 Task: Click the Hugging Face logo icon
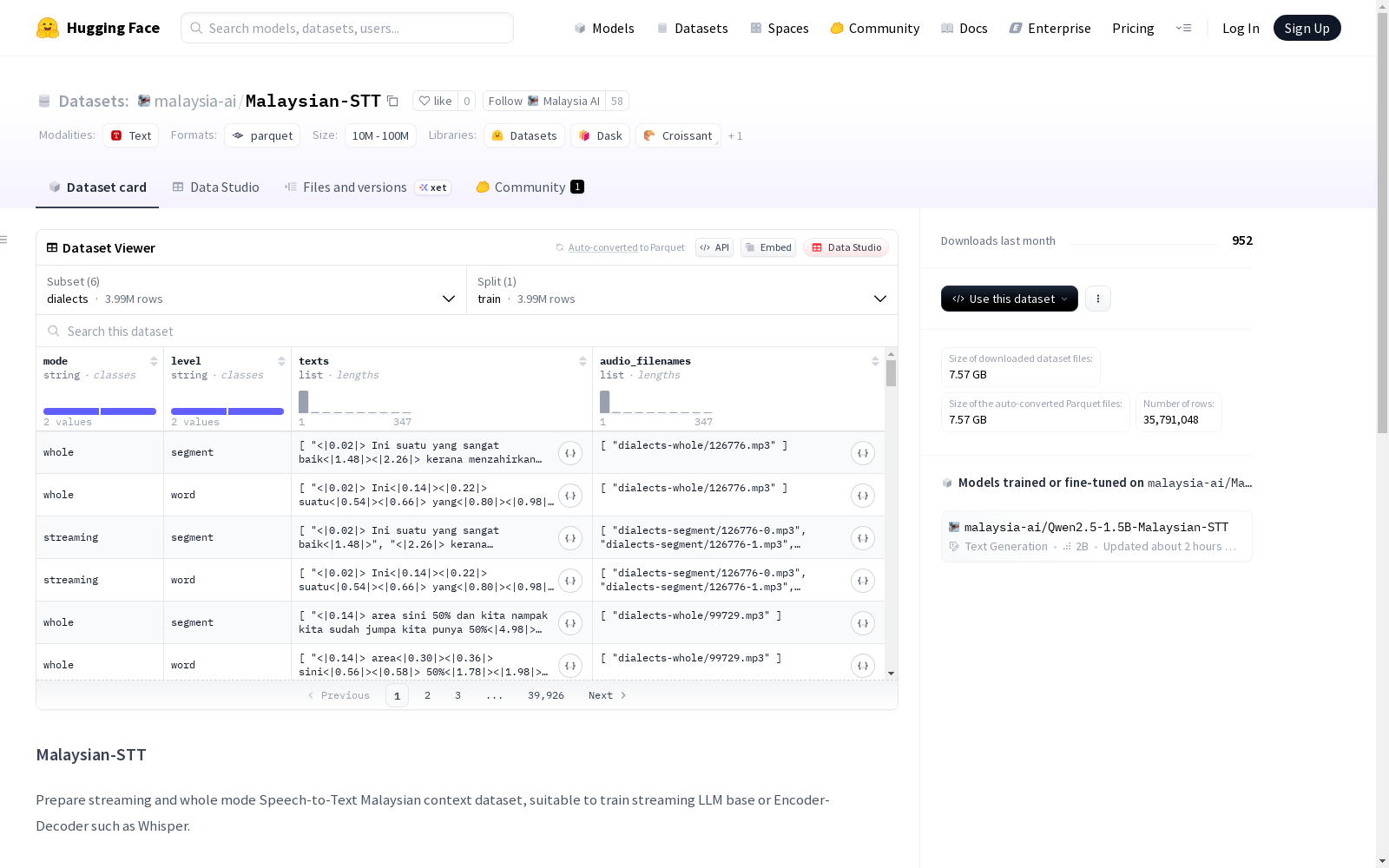tap(48, 28)
